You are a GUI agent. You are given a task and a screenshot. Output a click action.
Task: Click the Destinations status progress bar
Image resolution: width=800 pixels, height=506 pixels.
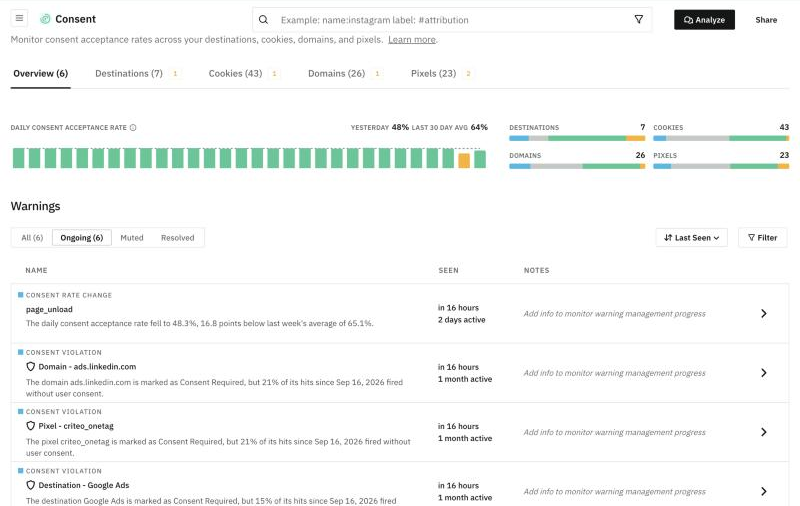577,138
